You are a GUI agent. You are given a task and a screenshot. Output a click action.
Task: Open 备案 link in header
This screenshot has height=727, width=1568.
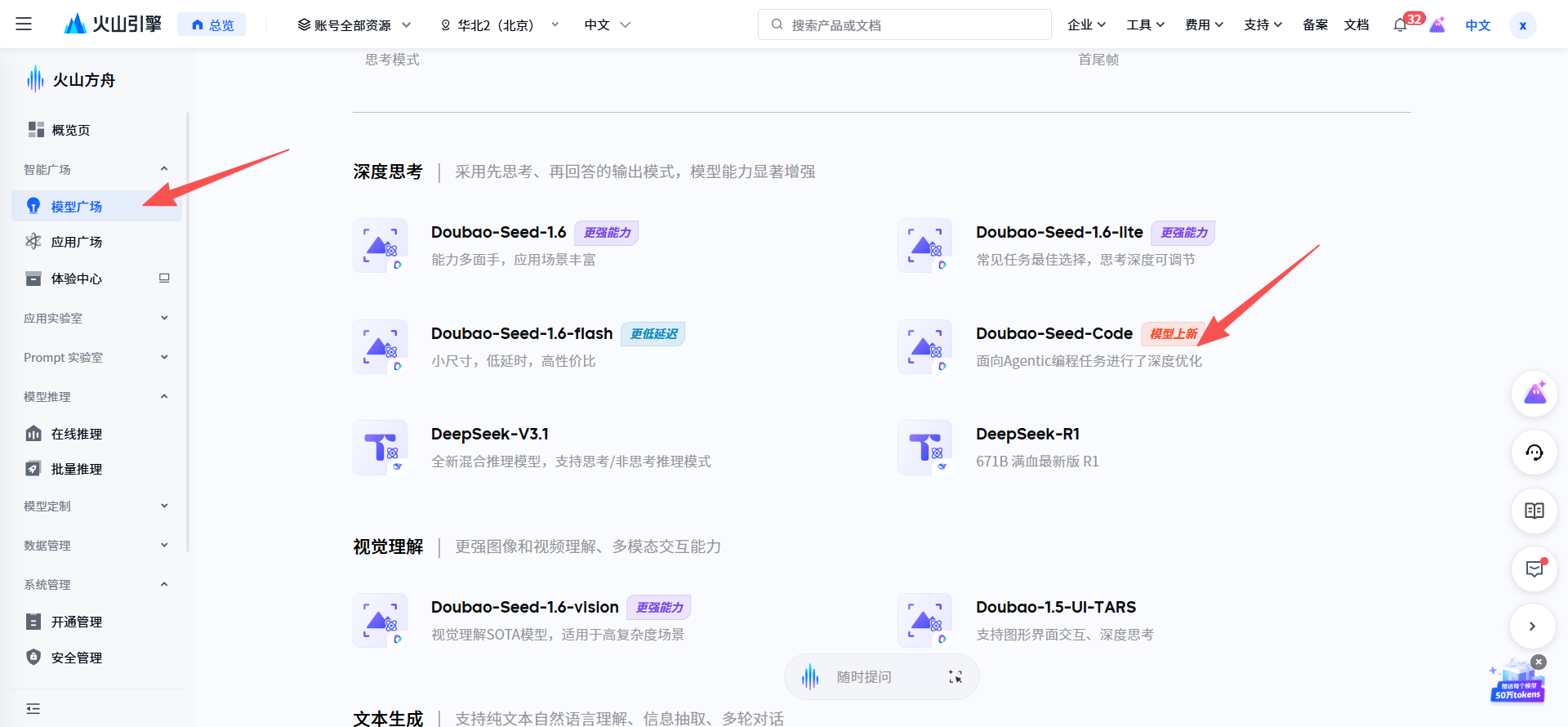click(x=1315, y=25)
